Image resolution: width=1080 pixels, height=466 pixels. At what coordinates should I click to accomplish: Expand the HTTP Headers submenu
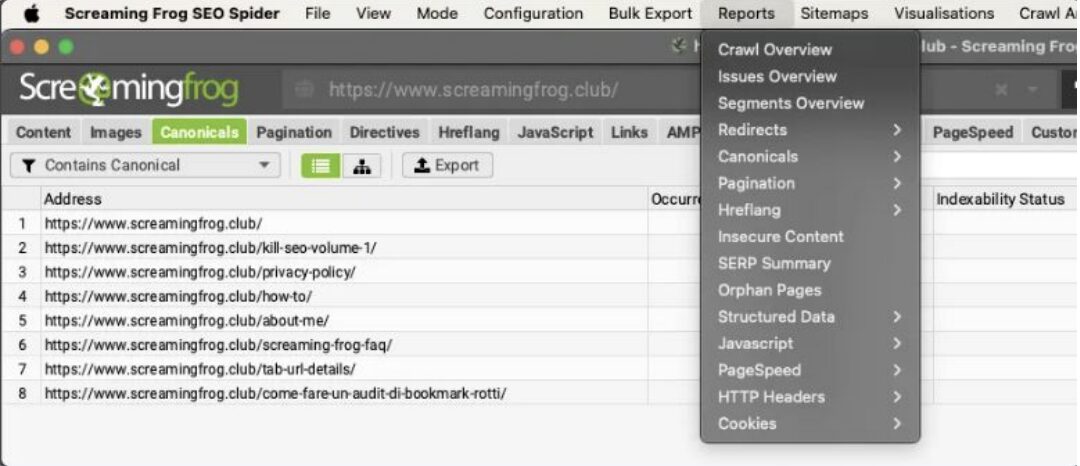810,397
